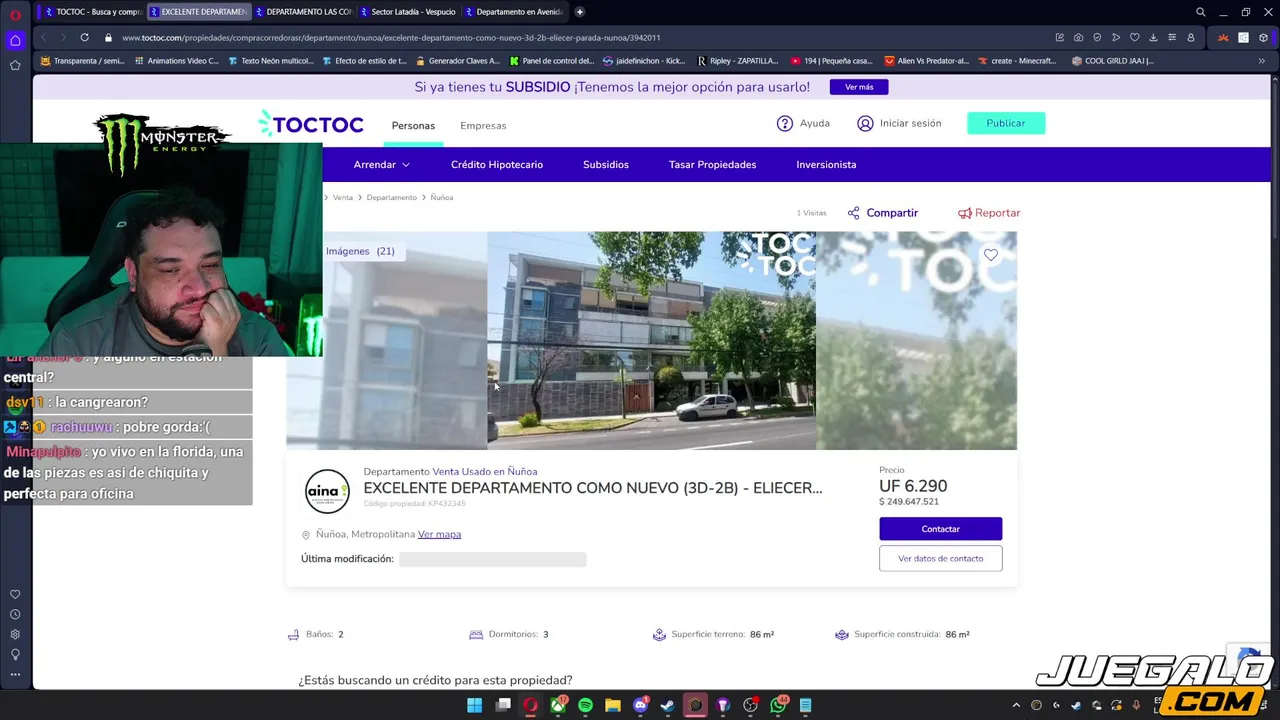The width and height of the screenshot is (1280, 720).
Task: Open File Explorer from the taskbar
Action: tap(612, 705)
